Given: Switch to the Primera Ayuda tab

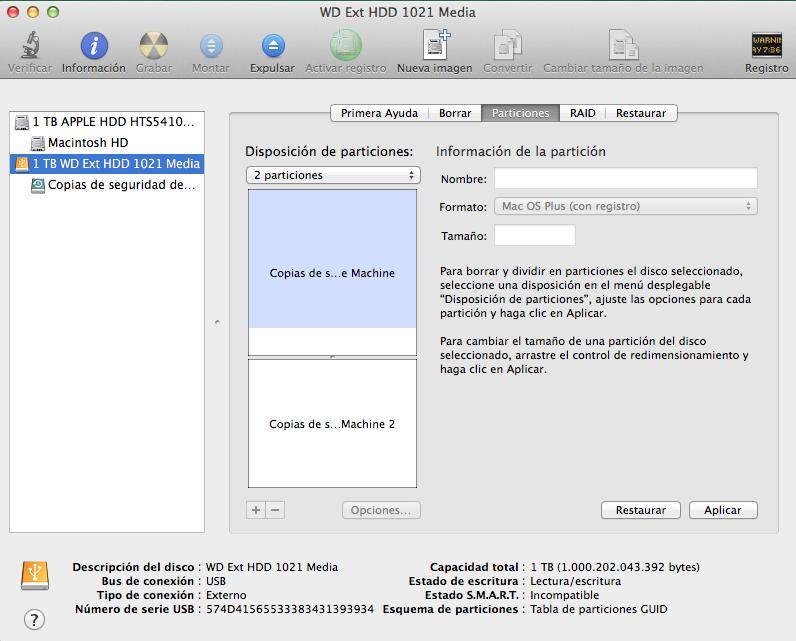Looking at the screenshot, I should coord(379,113).
